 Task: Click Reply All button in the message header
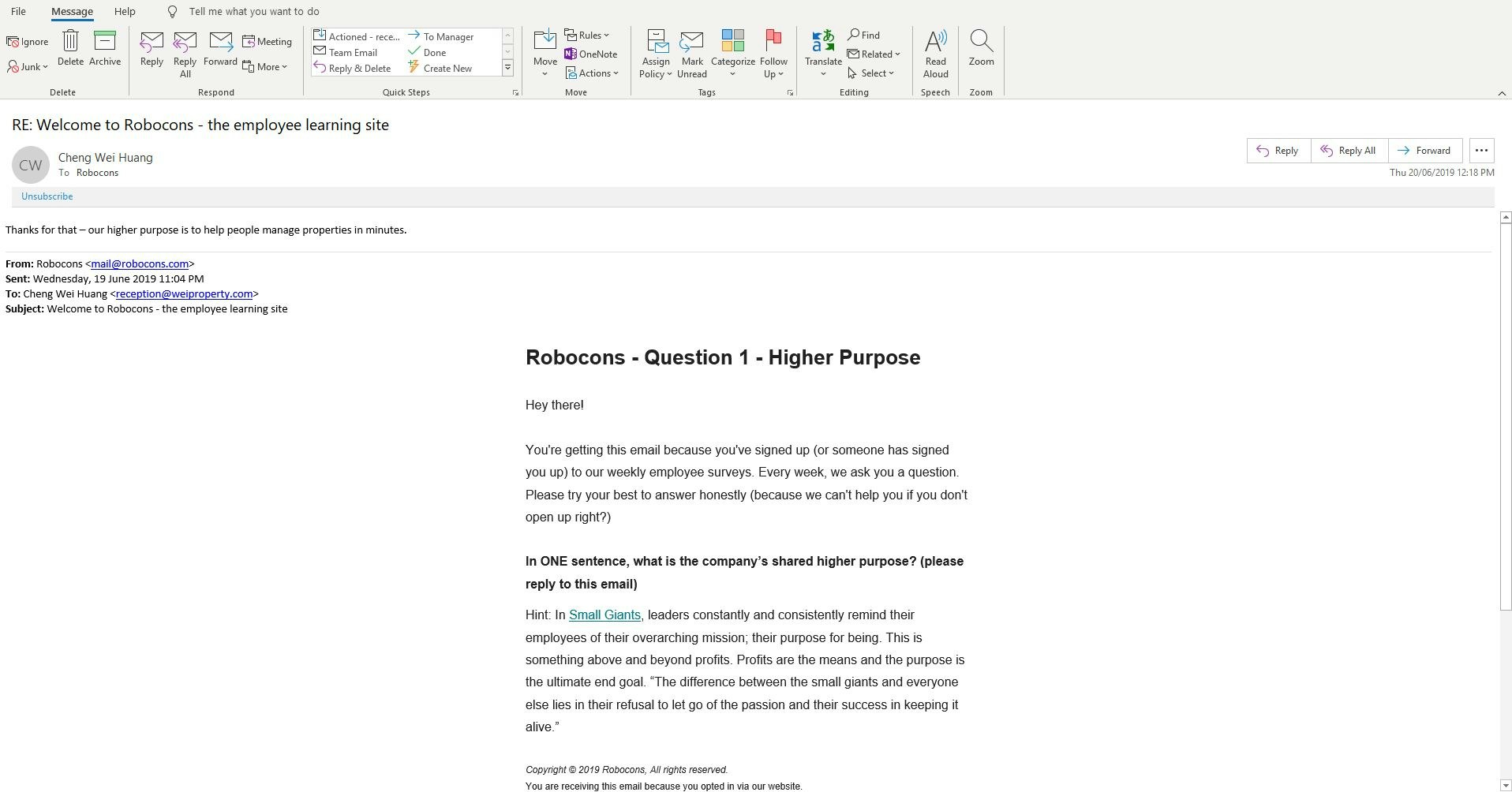[x=1349, y=151]
